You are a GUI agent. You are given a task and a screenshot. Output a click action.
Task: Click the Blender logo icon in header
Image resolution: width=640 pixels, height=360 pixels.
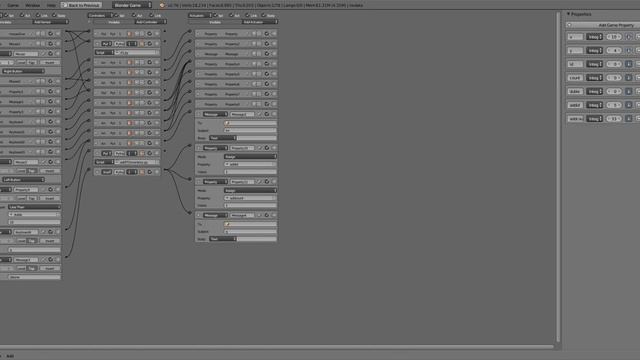coord(162,5)
